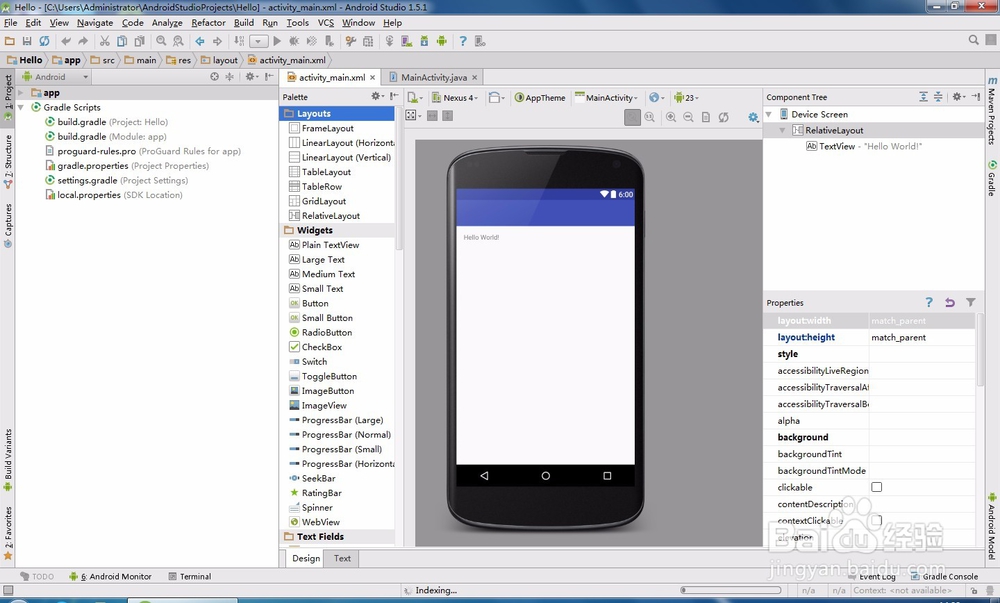1000x603 pixels.
Task: Collapse the RelativeLayout node in Component Tree
Action: [783, 130]
